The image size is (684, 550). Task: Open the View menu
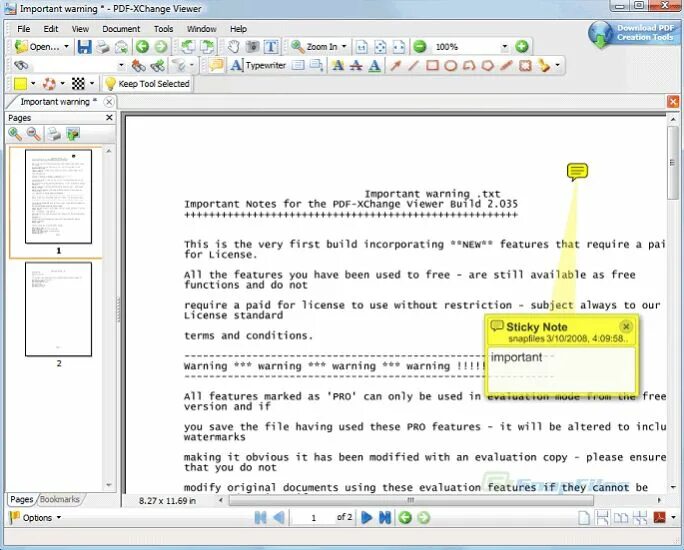(80, 29)
